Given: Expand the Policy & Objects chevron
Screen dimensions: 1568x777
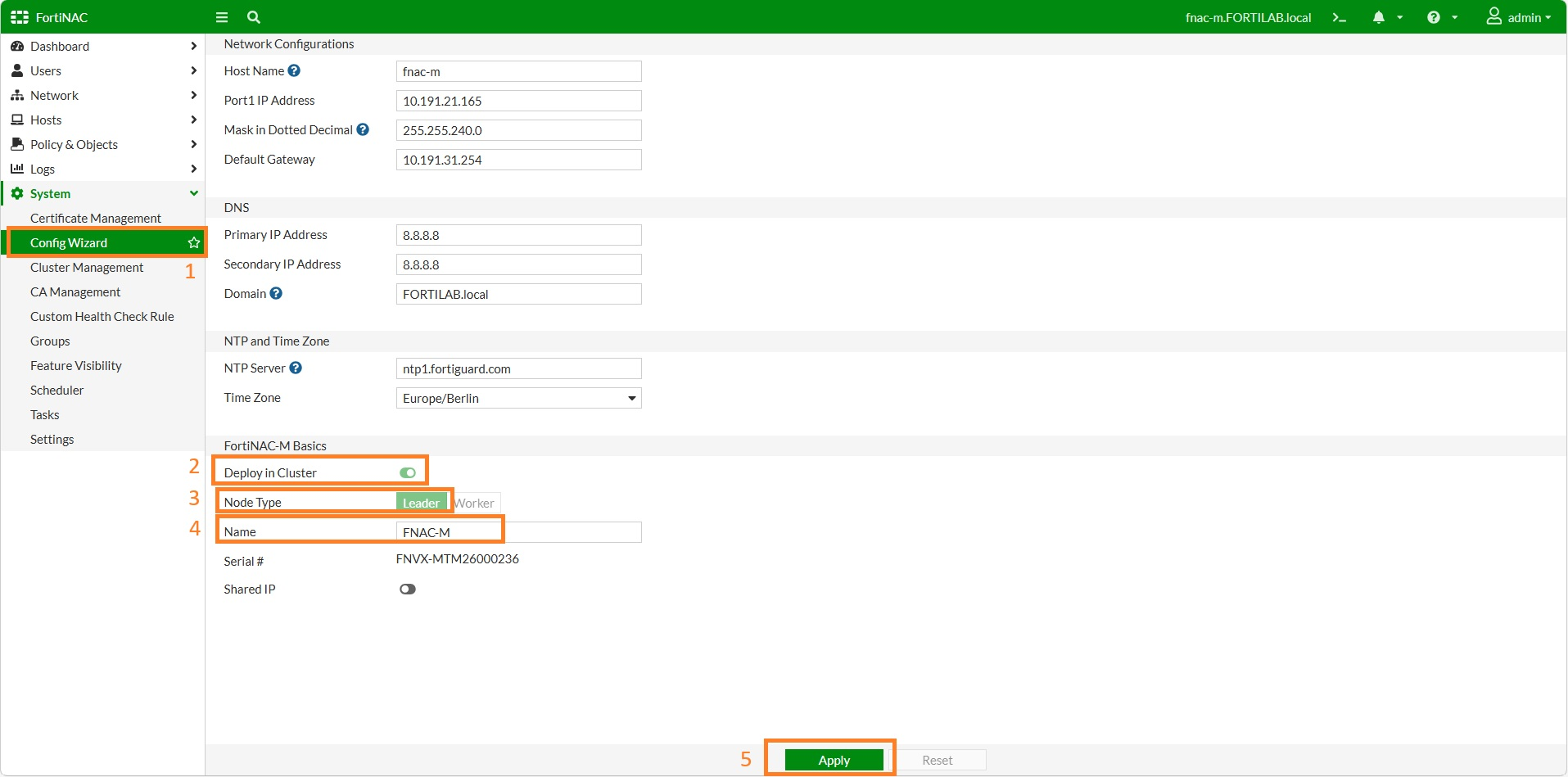Looking at the screenshot, I should (x=194, y=145).
